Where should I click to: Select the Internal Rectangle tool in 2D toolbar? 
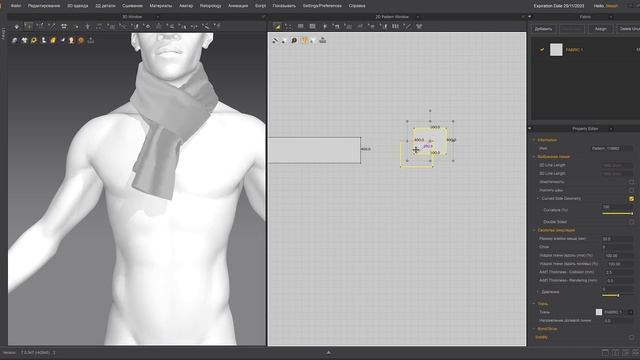[312, 27]
